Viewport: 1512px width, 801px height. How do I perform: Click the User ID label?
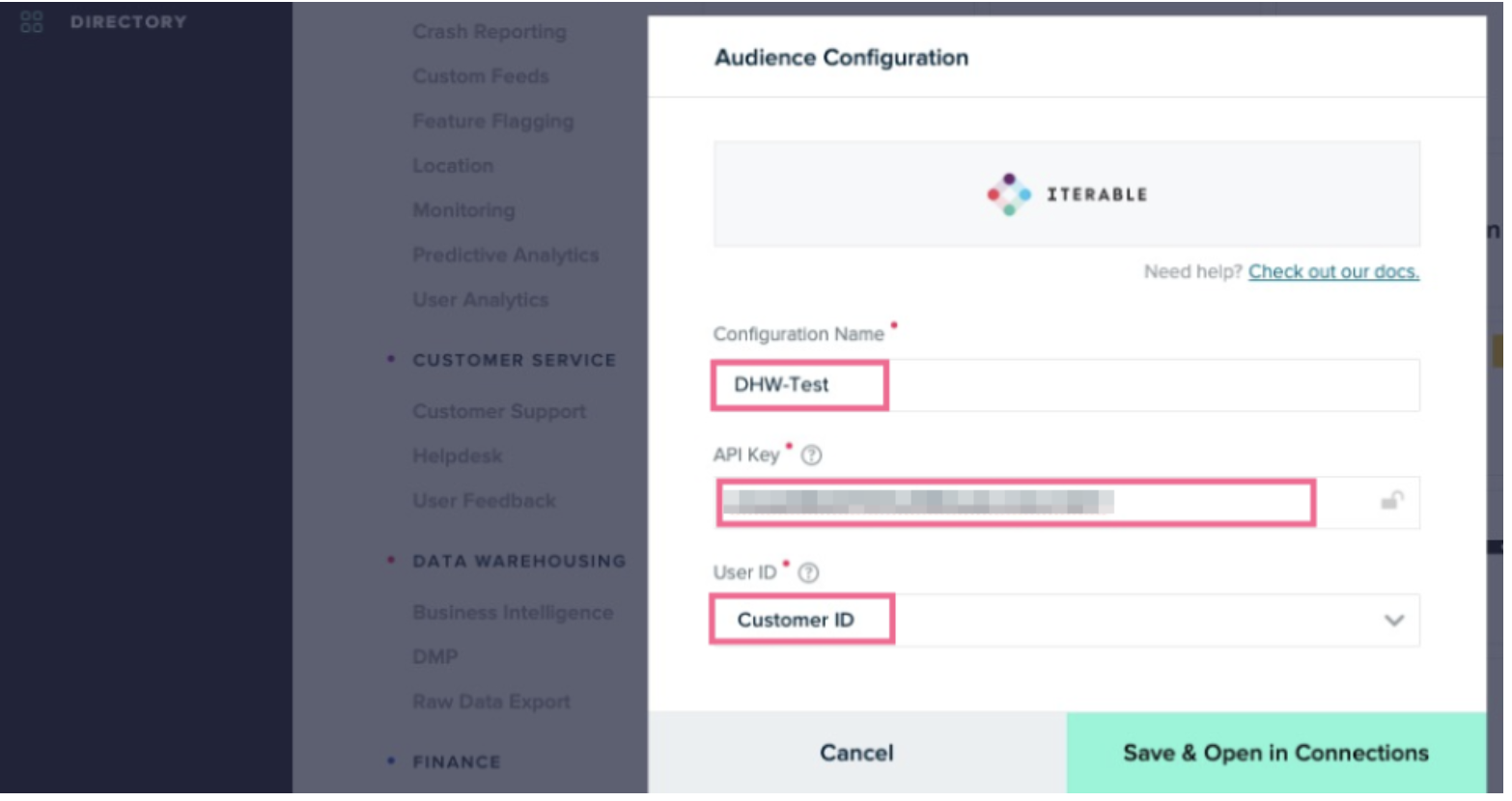tap(744, 572)
